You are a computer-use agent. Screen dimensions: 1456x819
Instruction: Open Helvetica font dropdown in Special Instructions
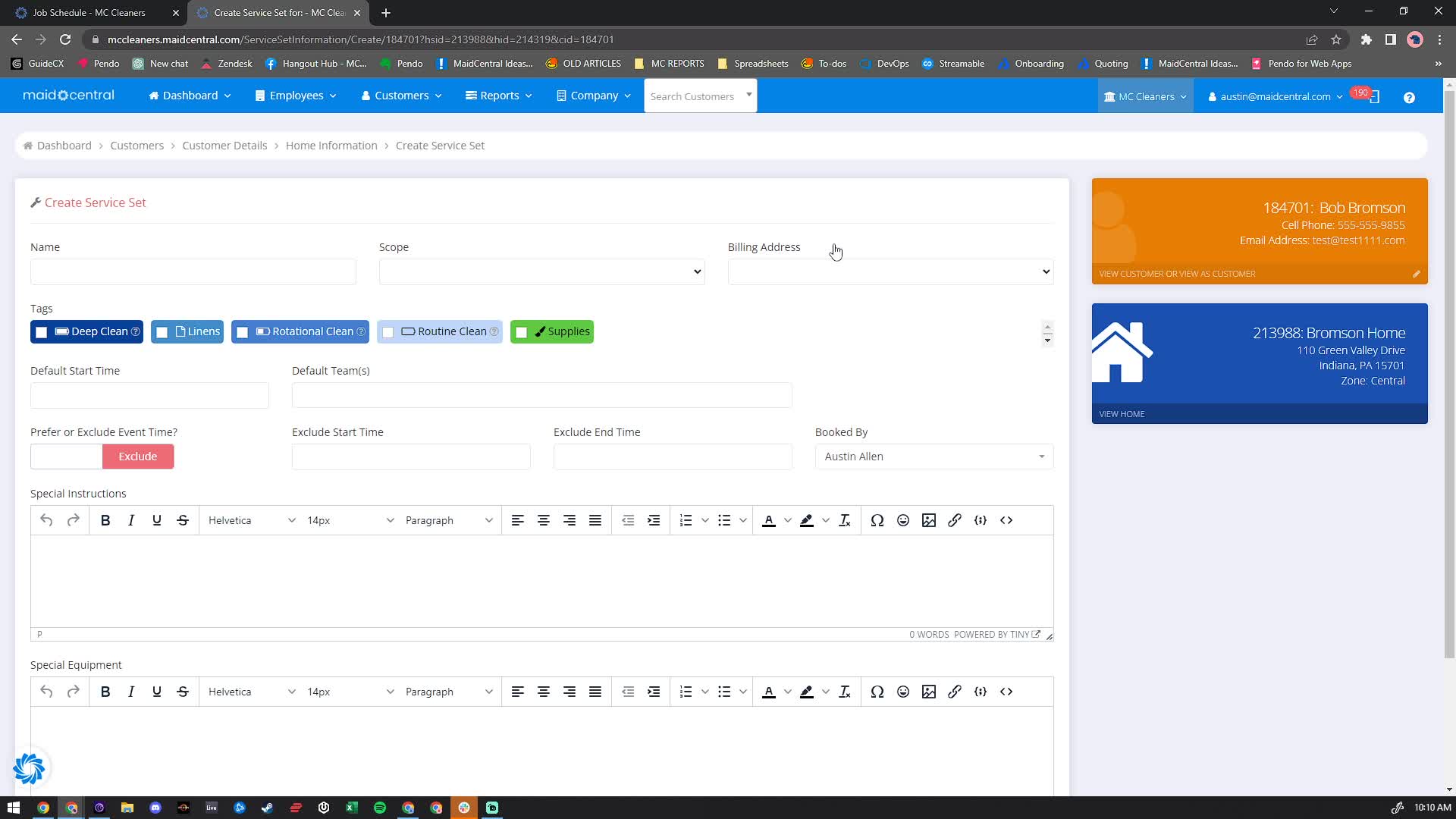[252, 520]
